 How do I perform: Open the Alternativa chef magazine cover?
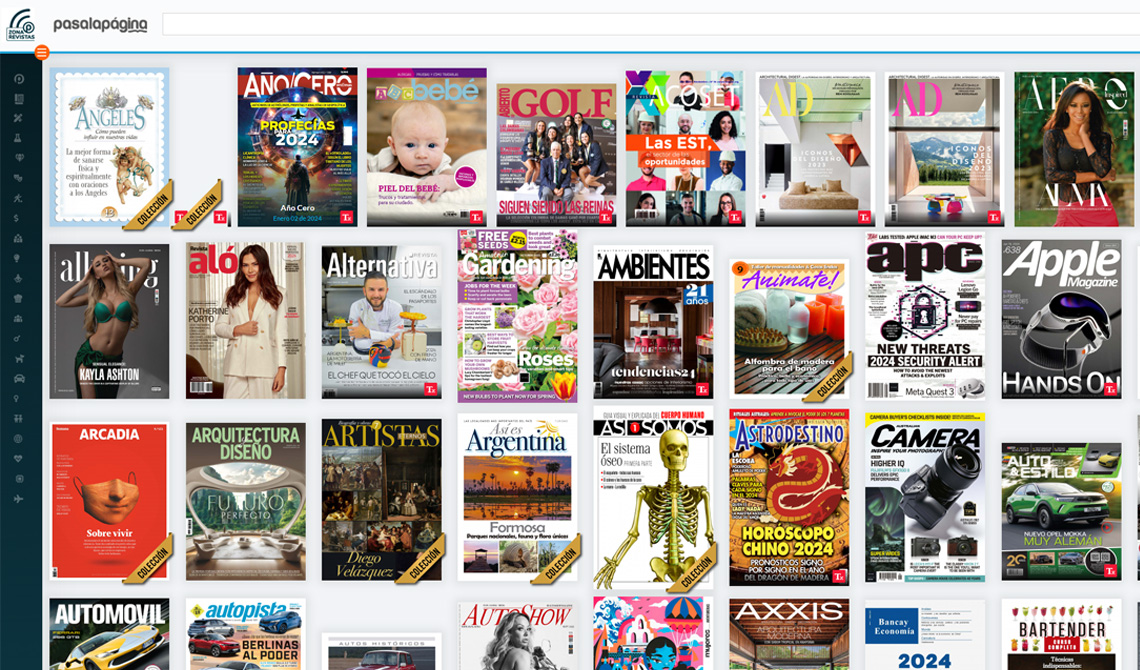382,322
